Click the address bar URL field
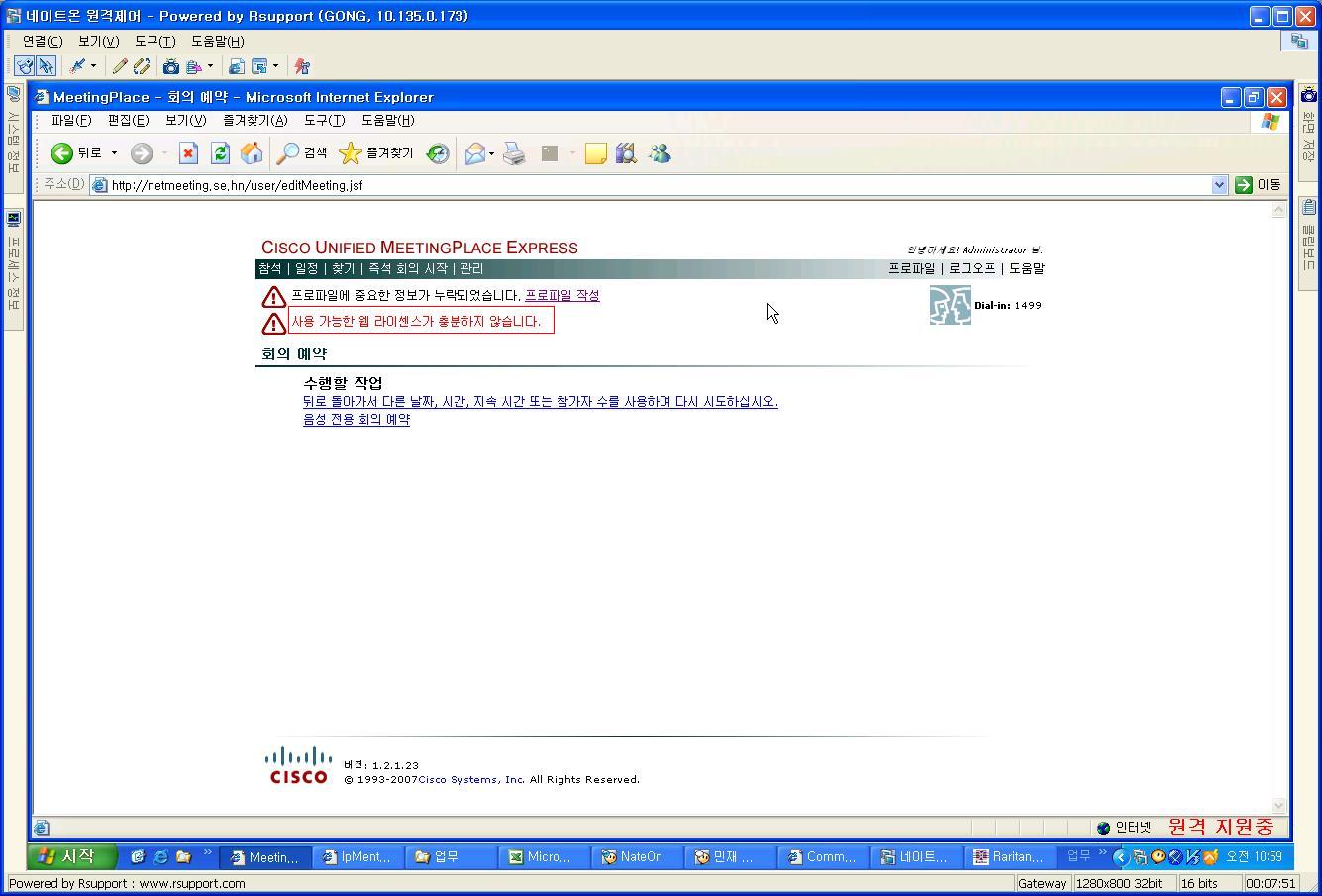 (x=659, y=185)
